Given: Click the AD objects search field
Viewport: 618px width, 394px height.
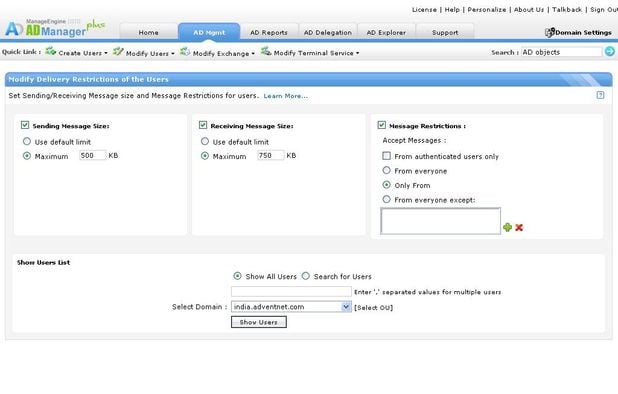Looking at the screenshot, I should [562, 52].
